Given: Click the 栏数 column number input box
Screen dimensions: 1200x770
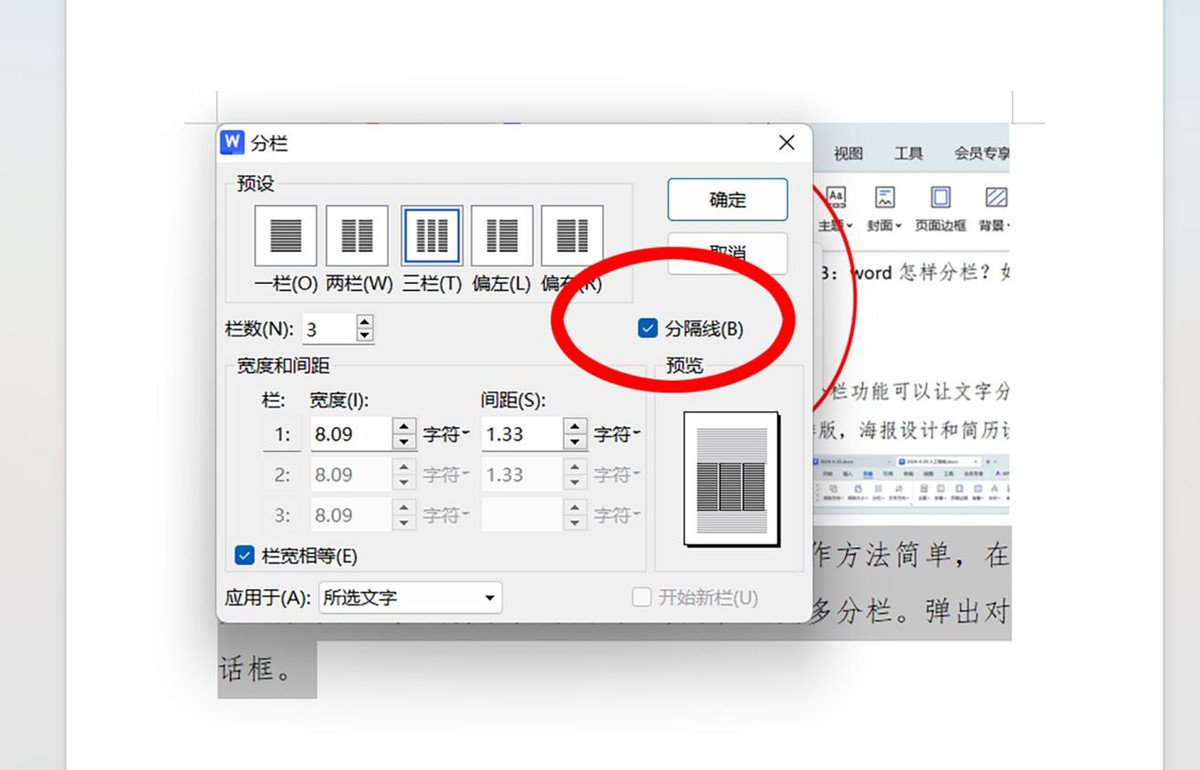Looking at the screenshot, I should (x=327, y=329).
